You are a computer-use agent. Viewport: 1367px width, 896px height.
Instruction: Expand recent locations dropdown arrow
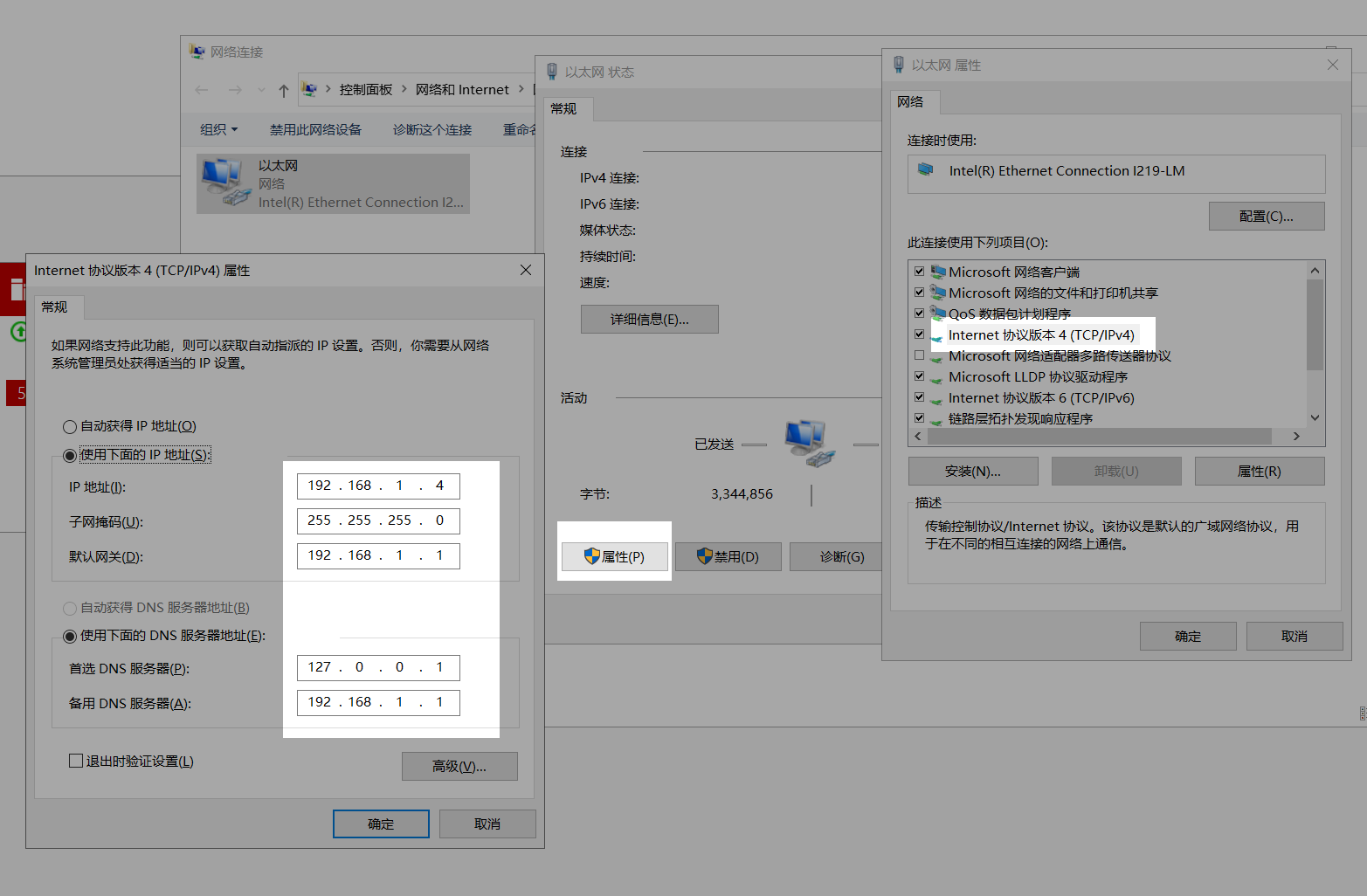coord(261,90)
